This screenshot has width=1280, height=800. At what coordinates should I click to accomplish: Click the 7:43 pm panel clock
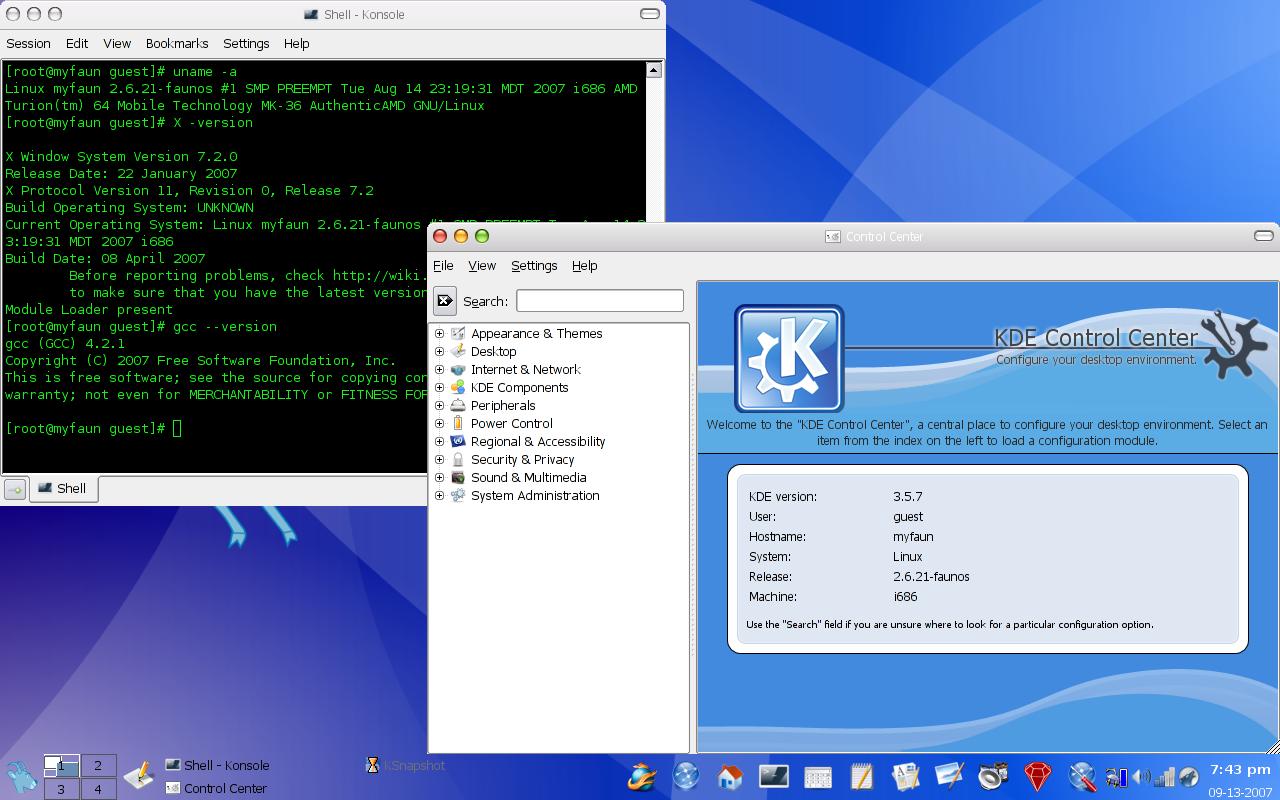pos(1240,769)
